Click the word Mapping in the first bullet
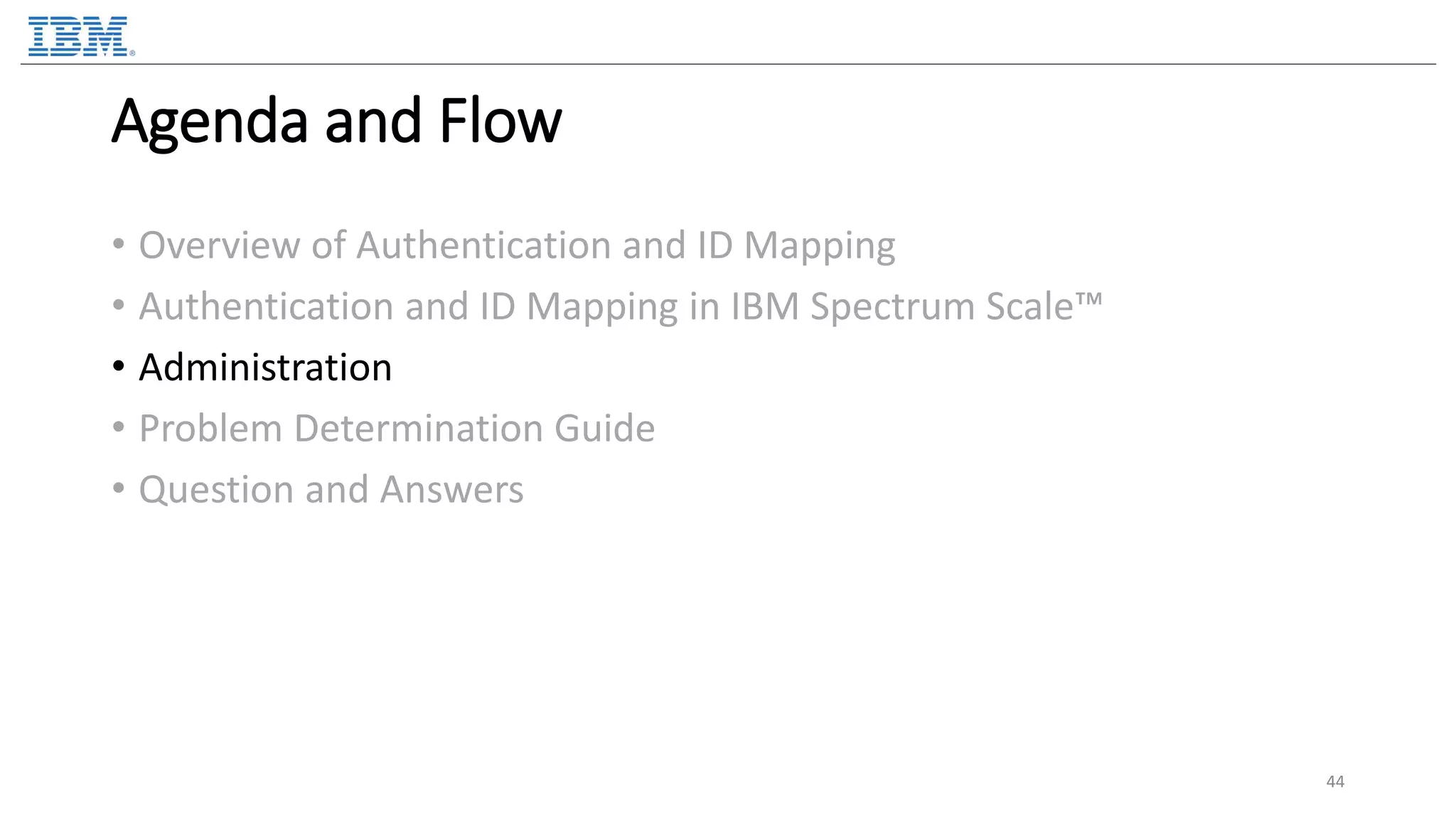The image size is (1456, 819). point(819,246)
